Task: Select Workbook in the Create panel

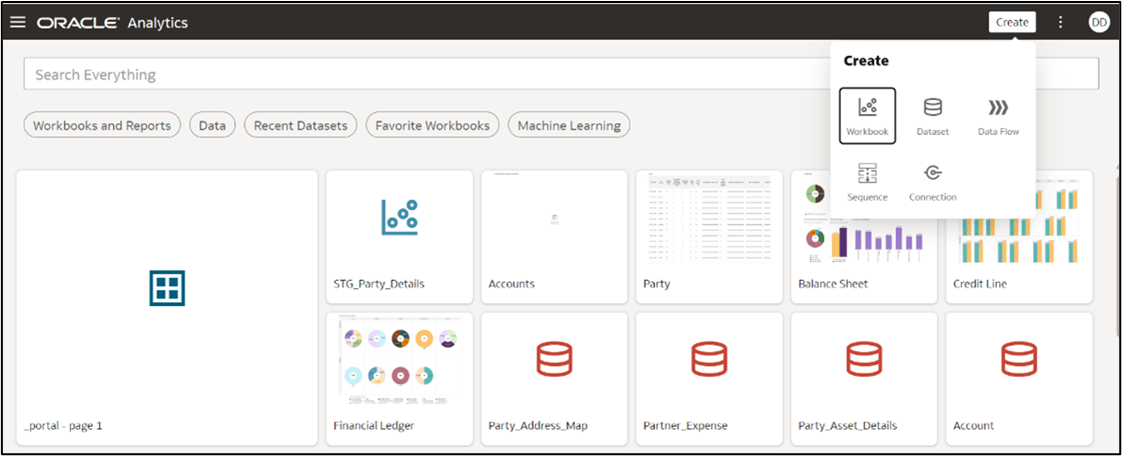Action: pos(867,116)
